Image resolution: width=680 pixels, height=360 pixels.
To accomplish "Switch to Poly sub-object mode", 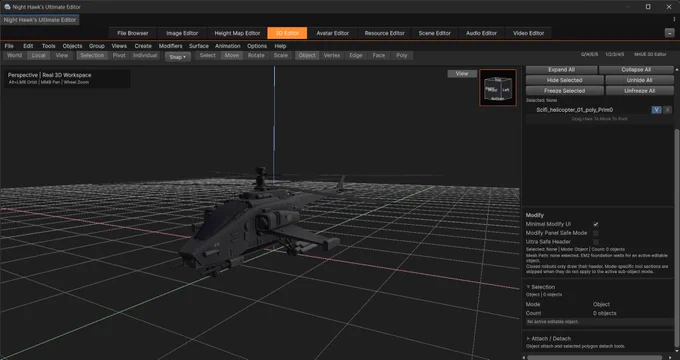I will pos(402,56).
